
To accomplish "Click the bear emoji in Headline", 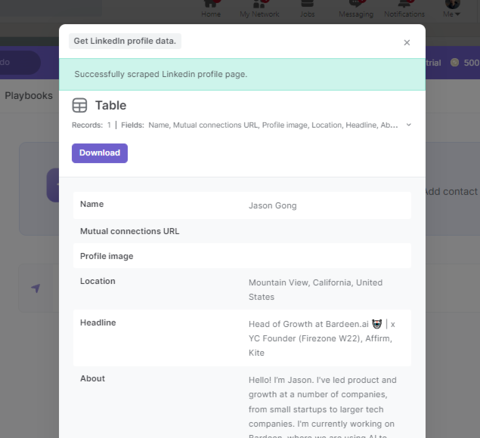I will pos(377,324).
